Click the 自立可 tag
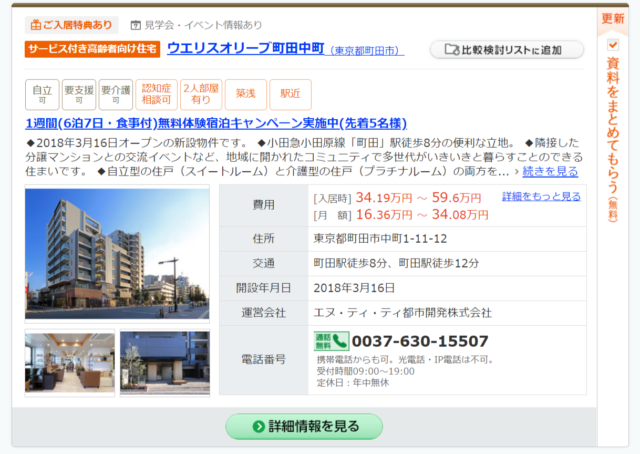The image size is (640, 454). [42, 95]
